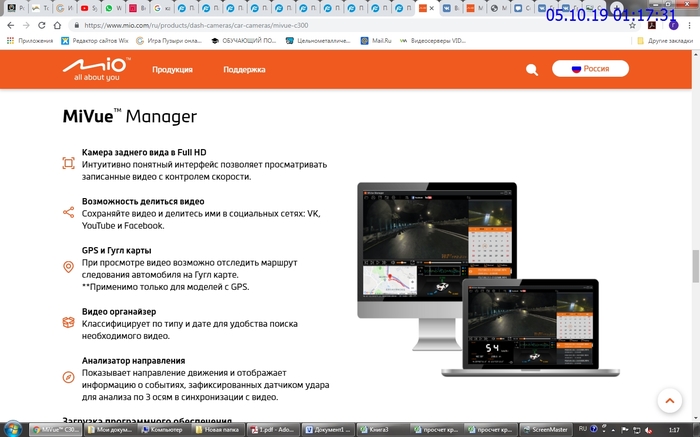The width and height of the screenshot is (700, 437).
Task: Click the browser back arrow
Action: tap(11, 25)
